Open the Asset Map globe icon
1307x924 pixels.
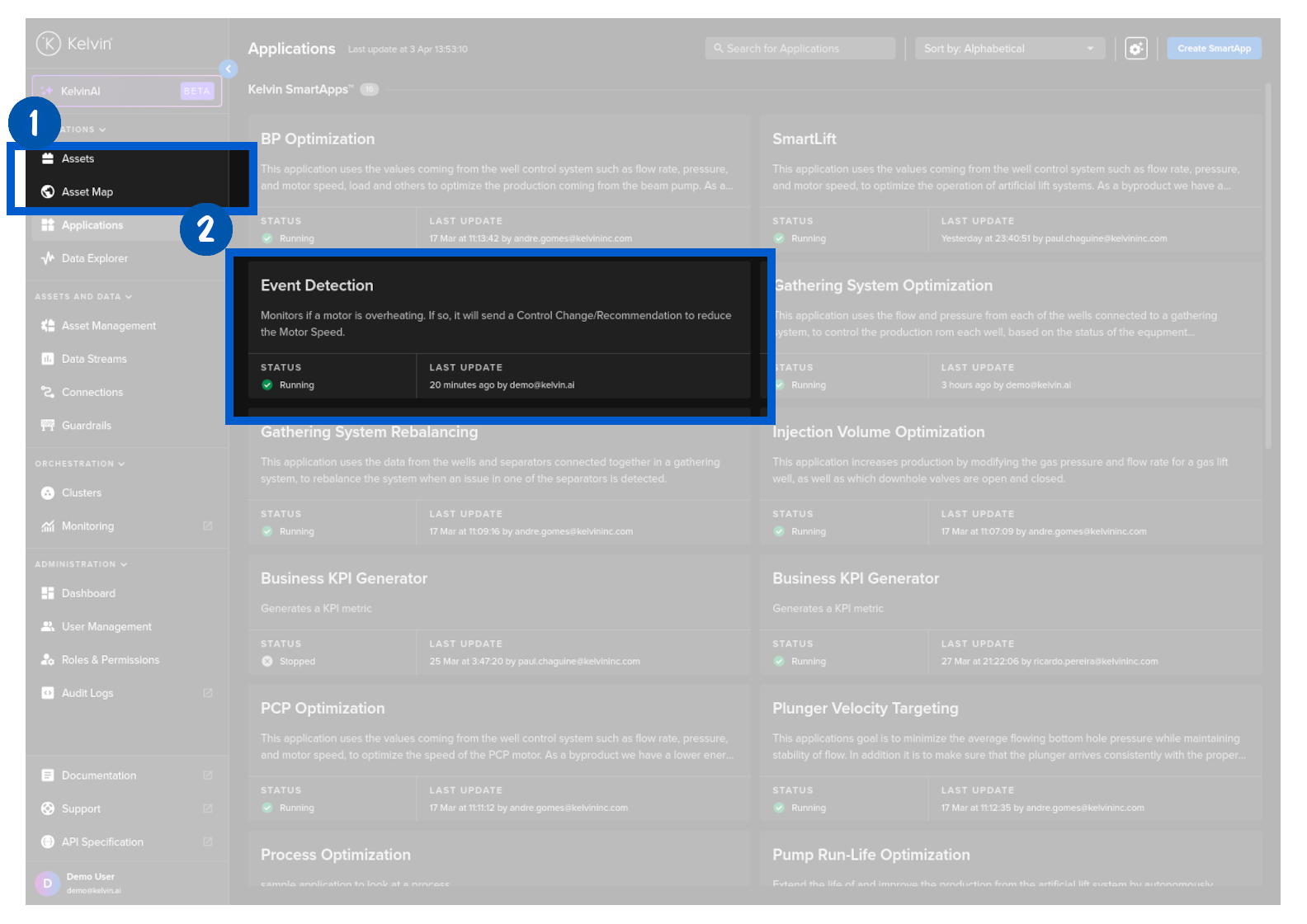click(48, 192)
